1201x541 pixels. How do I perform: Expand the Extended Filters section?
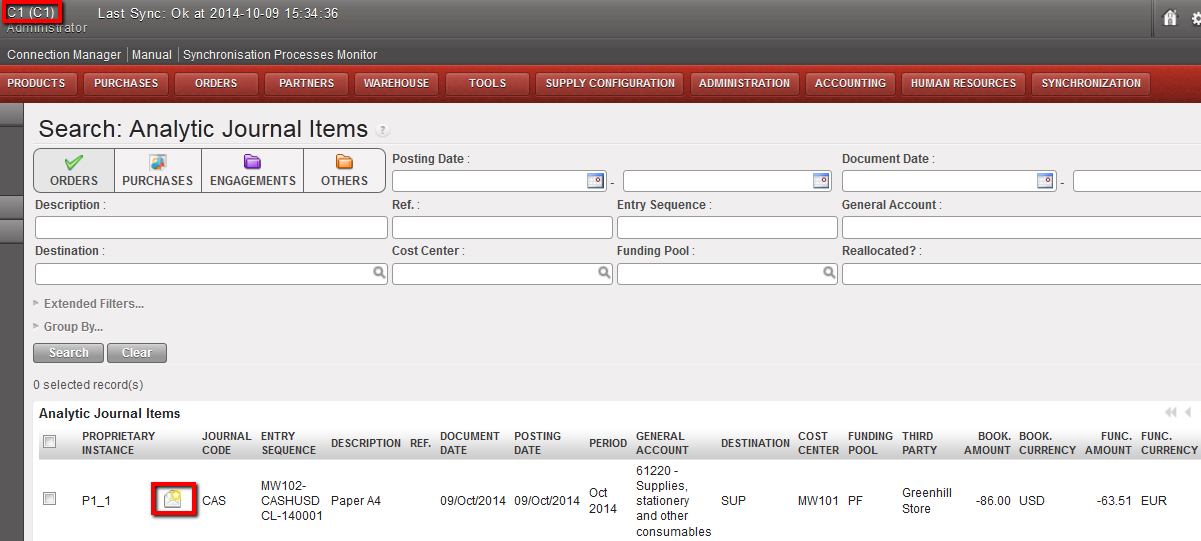(92, 304)
